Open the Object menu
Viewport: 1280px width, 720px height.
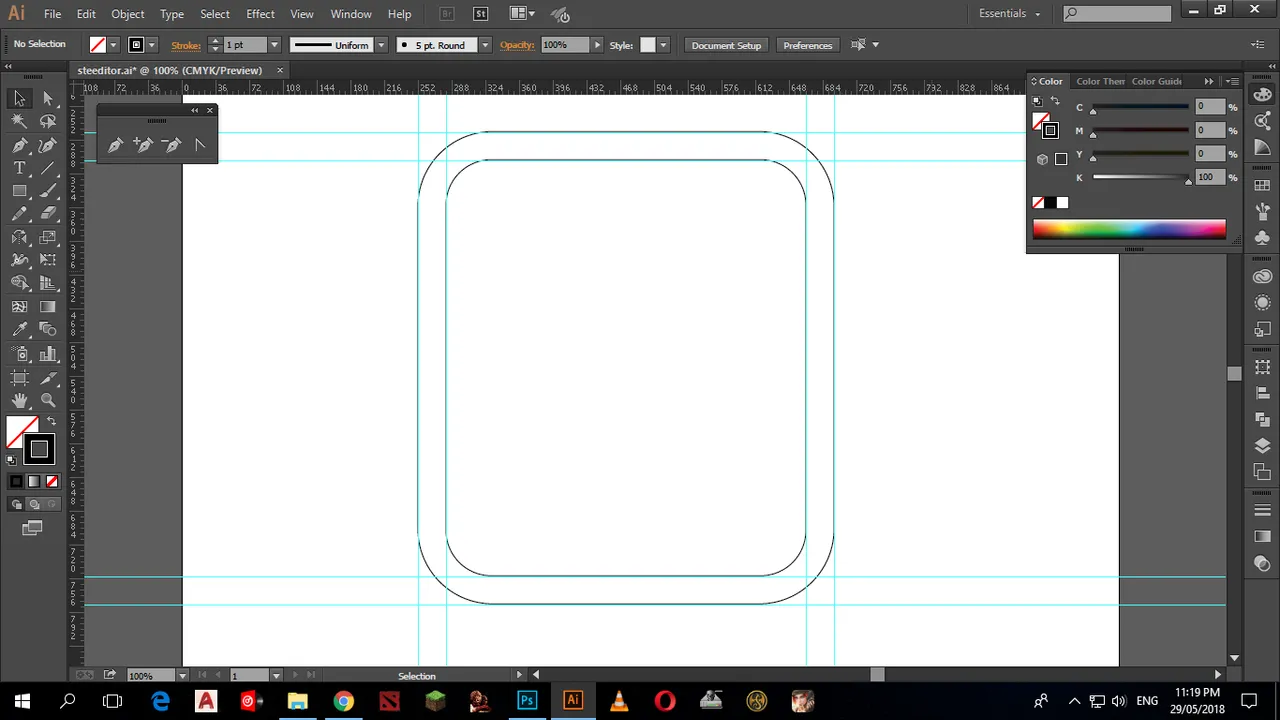coord(128,14)
